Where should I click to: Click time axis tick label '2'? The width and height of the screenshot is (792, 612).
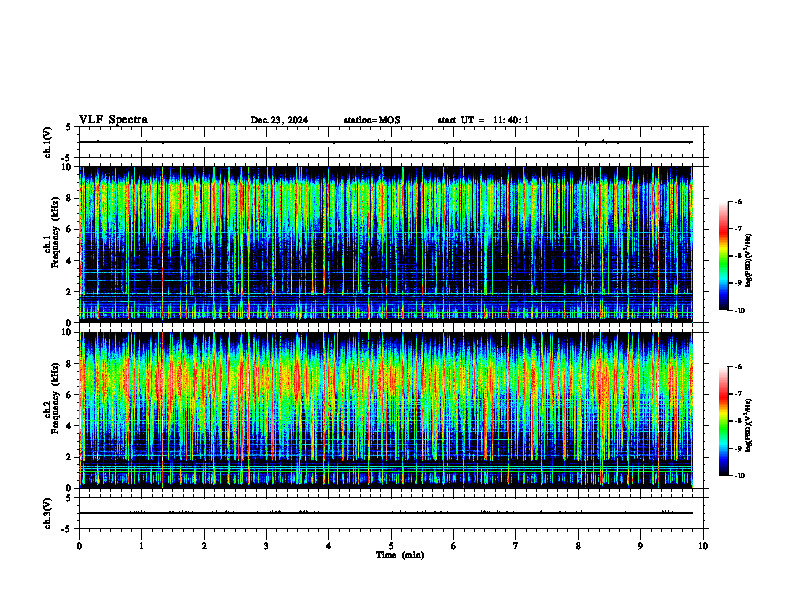tap(204, 546)
